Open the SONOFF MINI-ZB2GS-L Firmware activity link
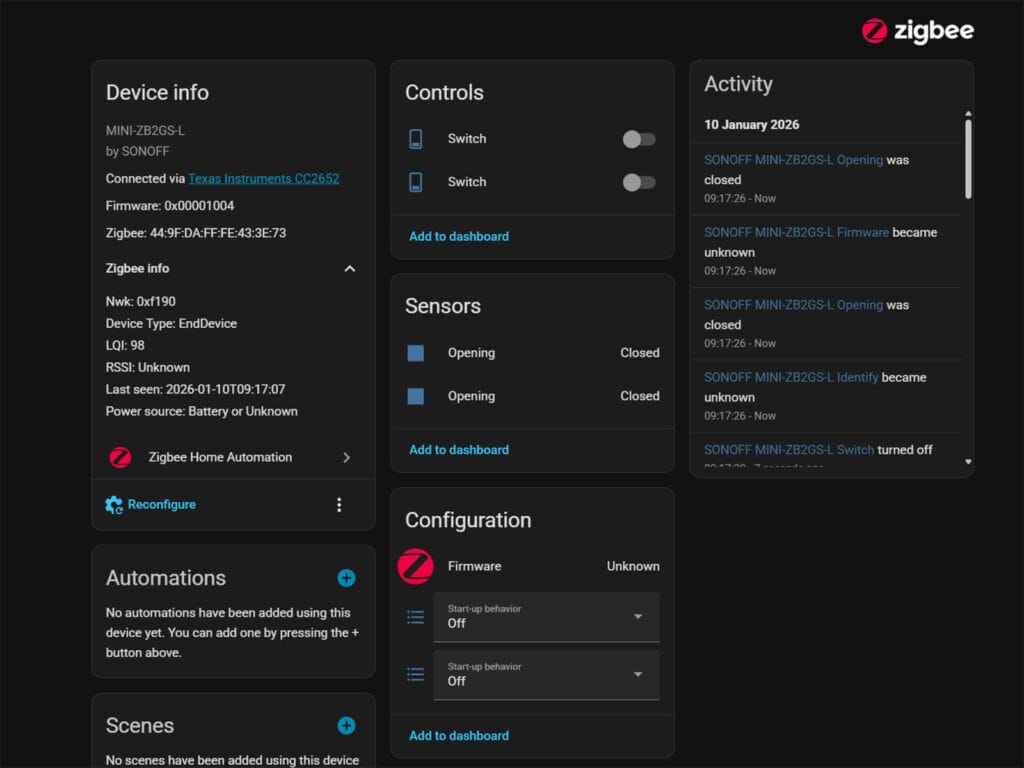1024x768 pixels. click(796, 232)
